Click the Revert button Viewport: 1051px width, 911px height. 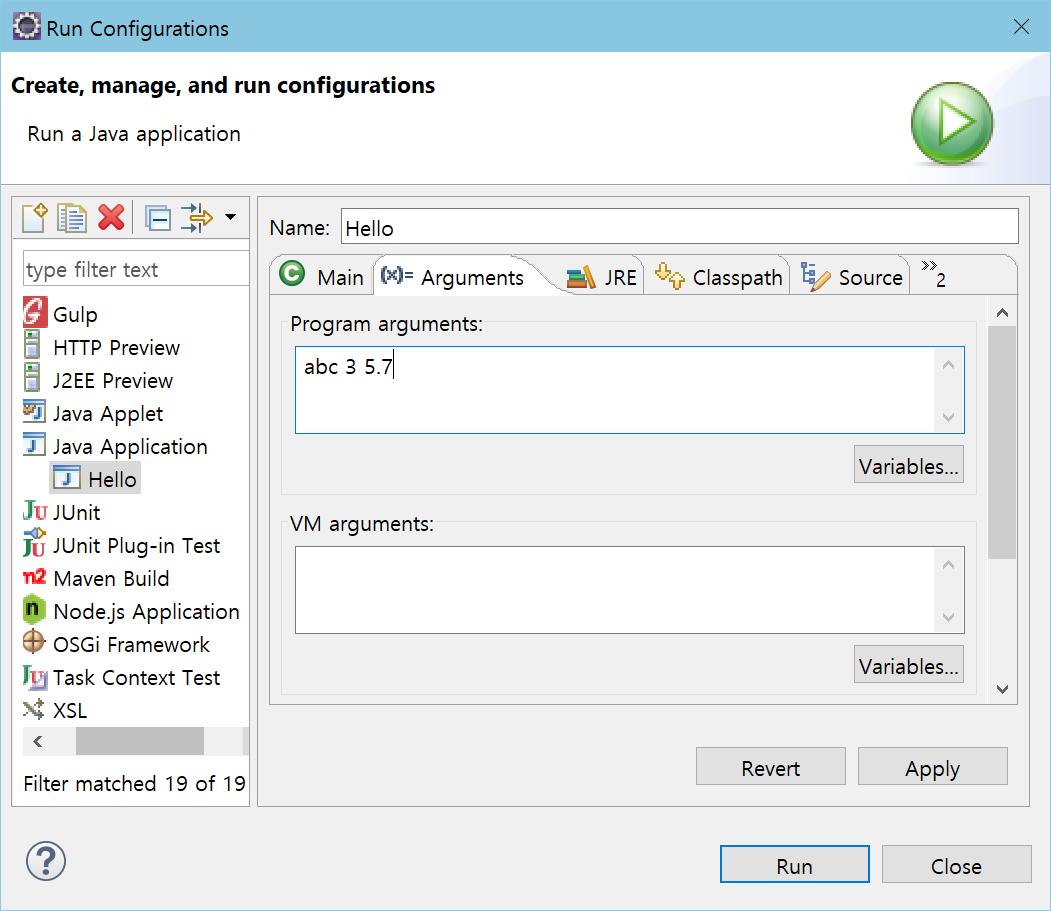[x=771, y=767]
